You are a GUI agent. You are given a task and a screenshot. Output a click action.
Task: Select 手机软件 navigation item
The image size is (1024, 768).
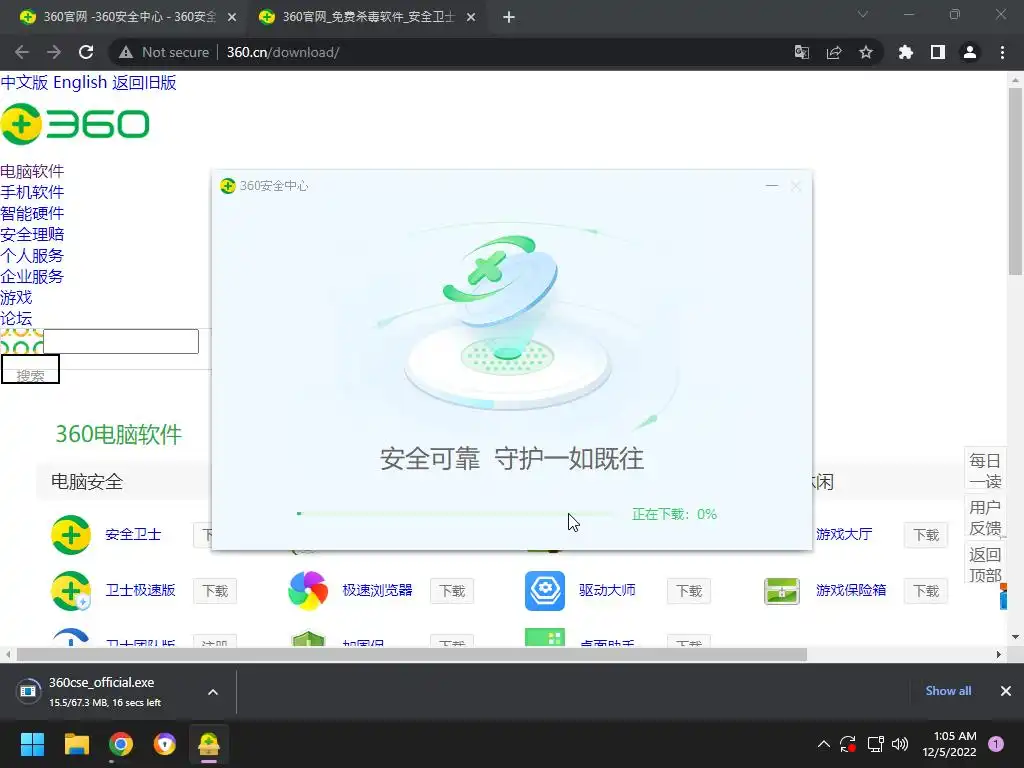(x=32, y=193)
